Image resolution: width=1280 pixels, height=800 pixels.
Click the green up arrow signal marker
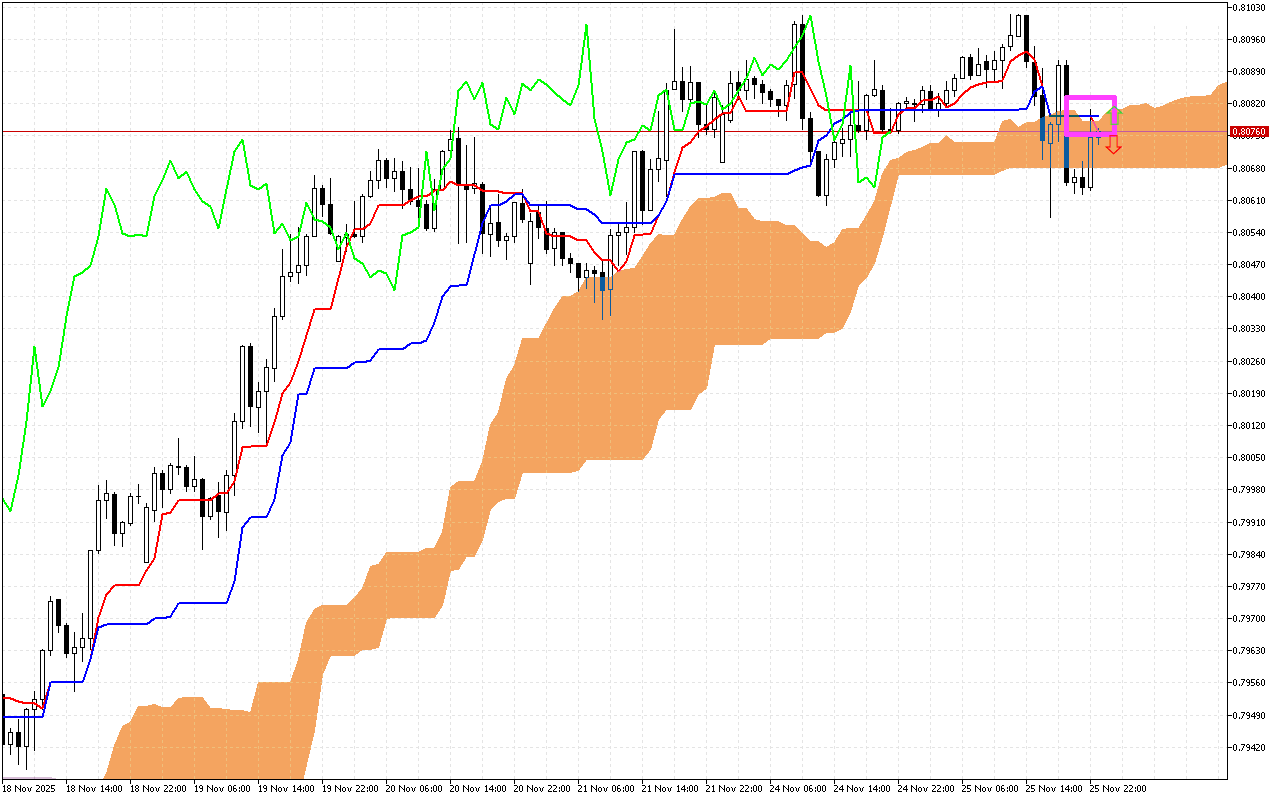coord(1113,112)
